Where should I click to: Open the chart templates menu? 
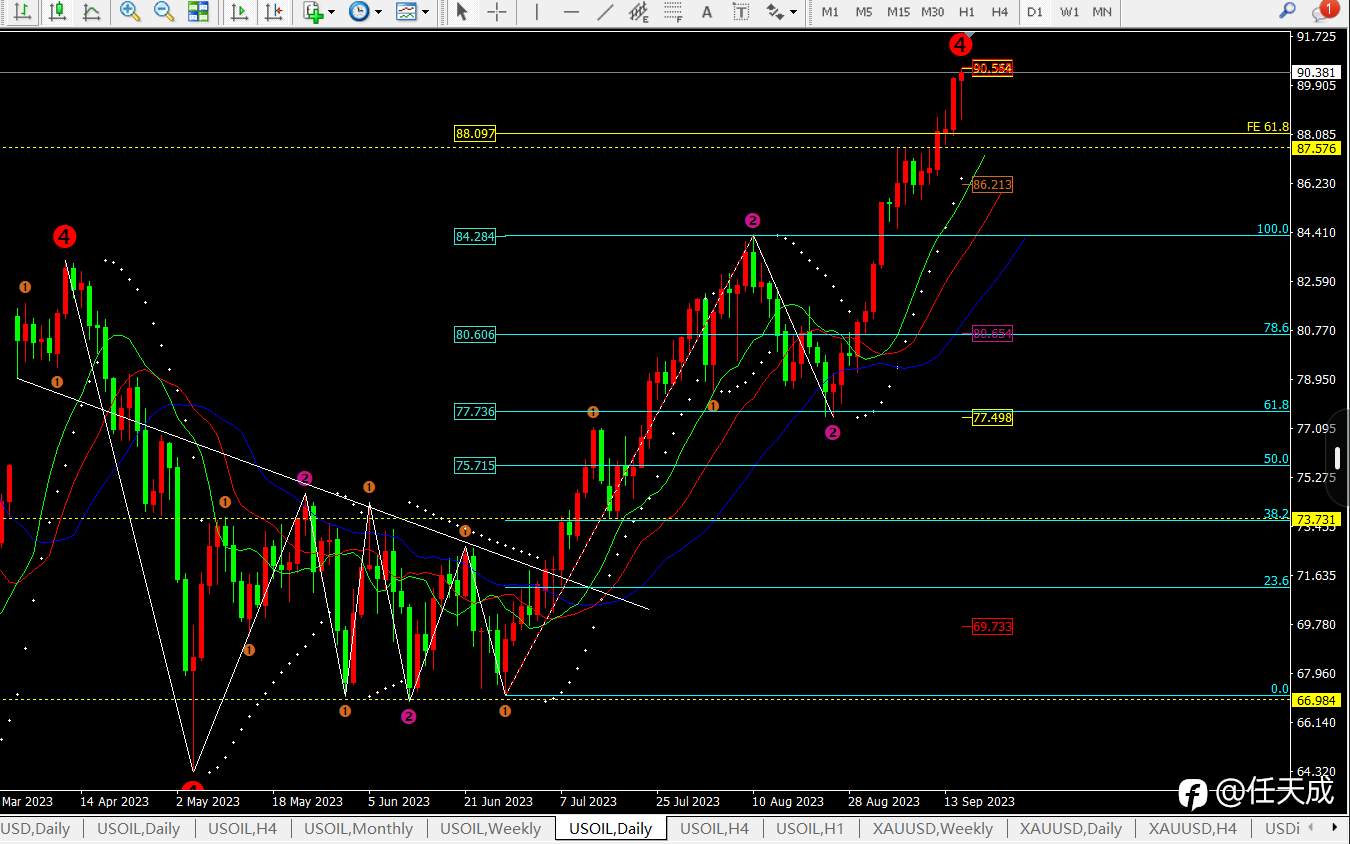406,12
